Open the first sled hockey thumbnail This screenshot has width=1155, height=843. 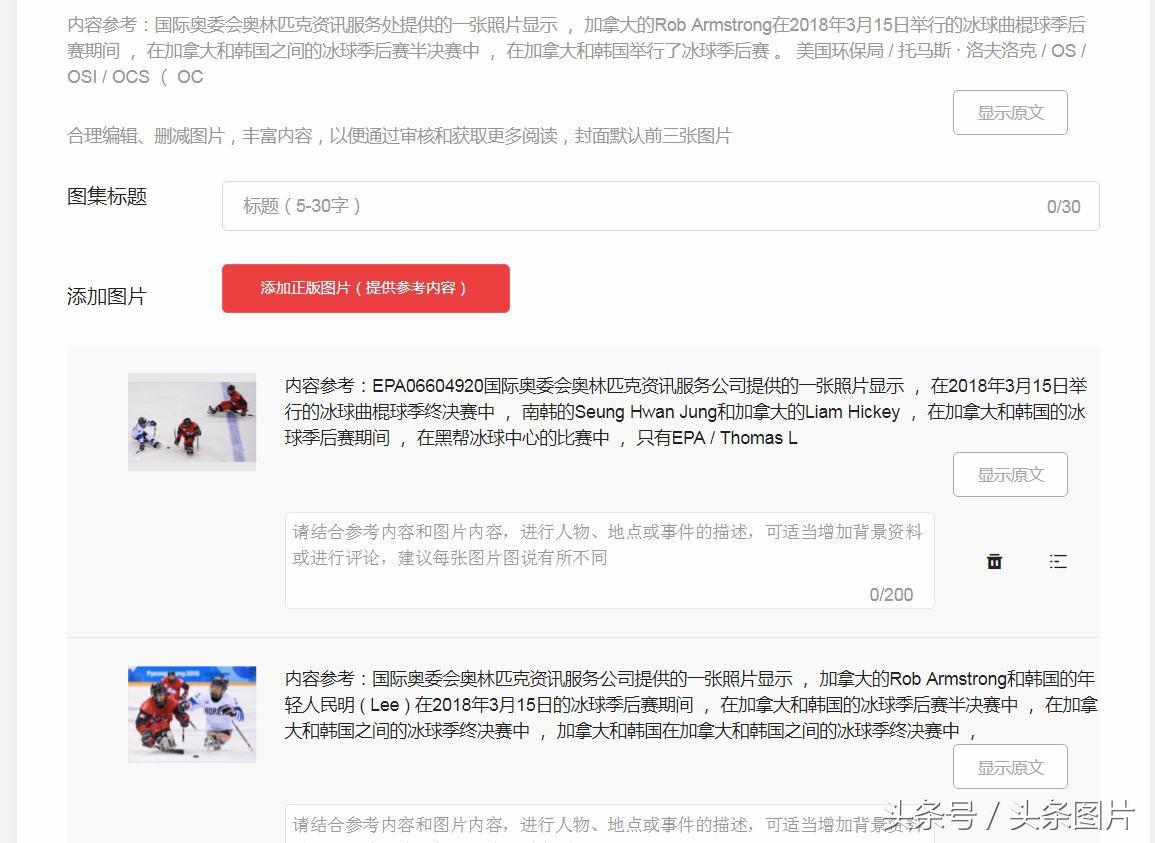192,422
